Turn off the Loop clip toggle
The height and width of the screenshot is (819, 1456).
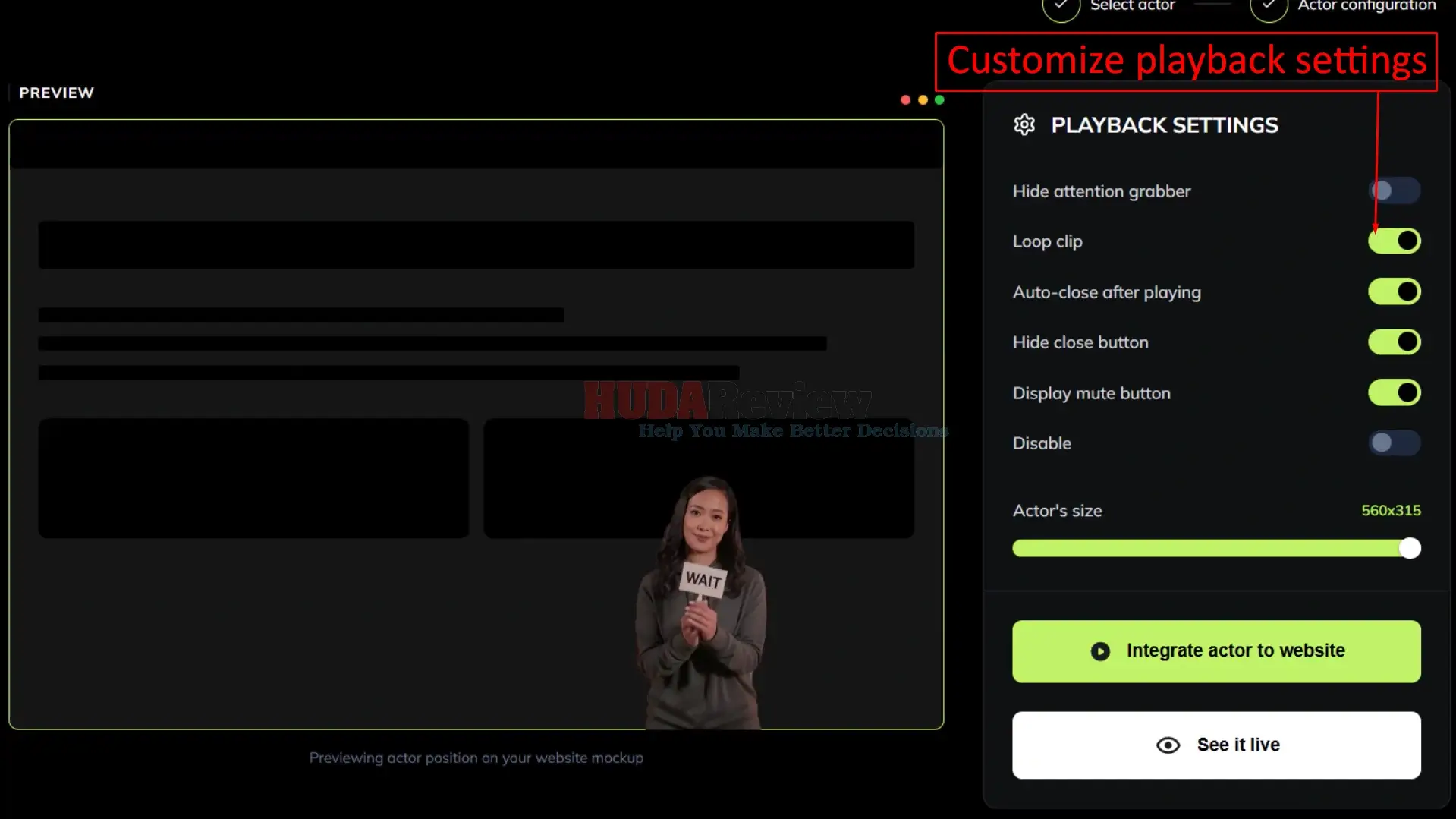tap(1395, 241)
